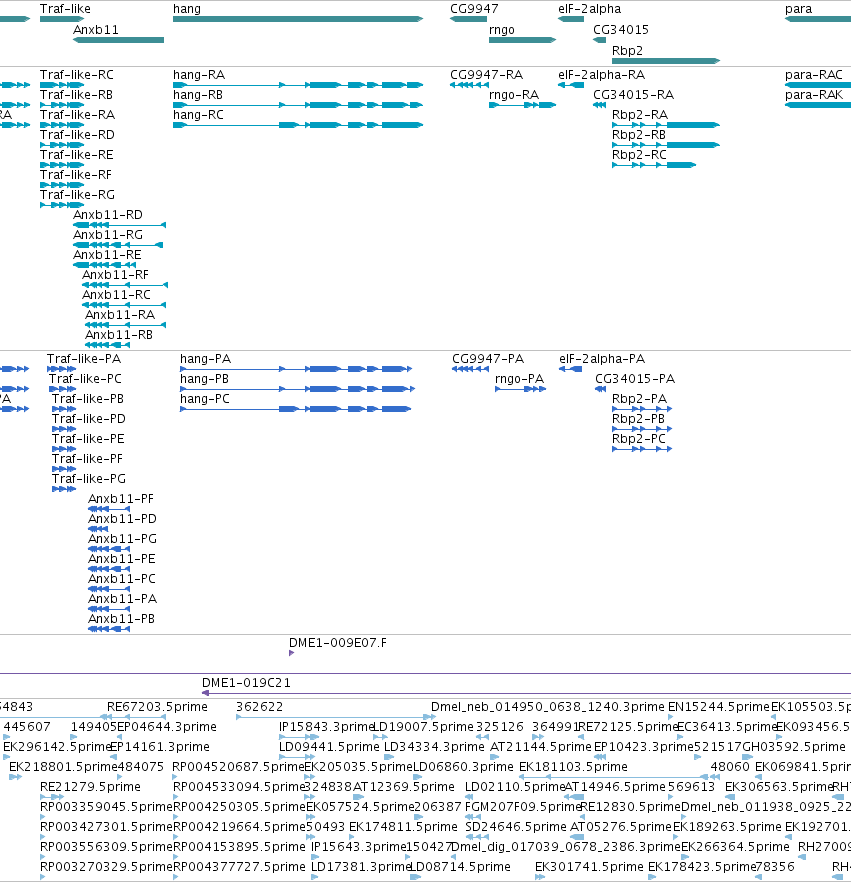Image resolution: width=851 pixels, height=882 pixels.
Task: Select transcript label para-RAK
Action: point(814,95)
